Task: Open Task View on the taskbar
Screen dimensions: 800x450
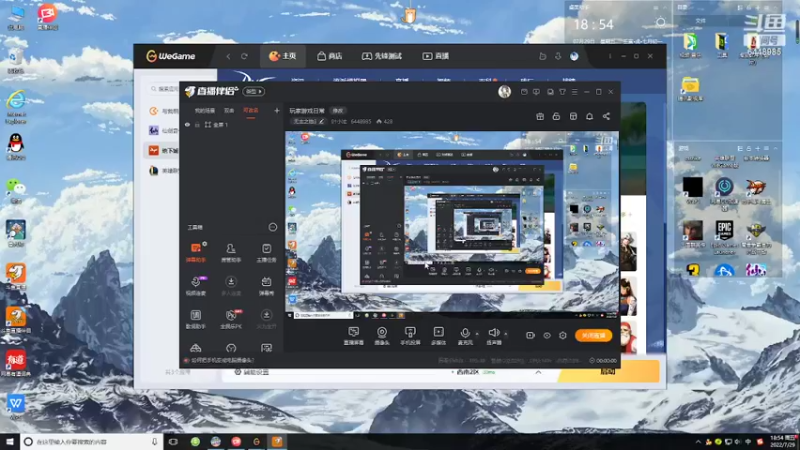Action: (x=173, y=441)
